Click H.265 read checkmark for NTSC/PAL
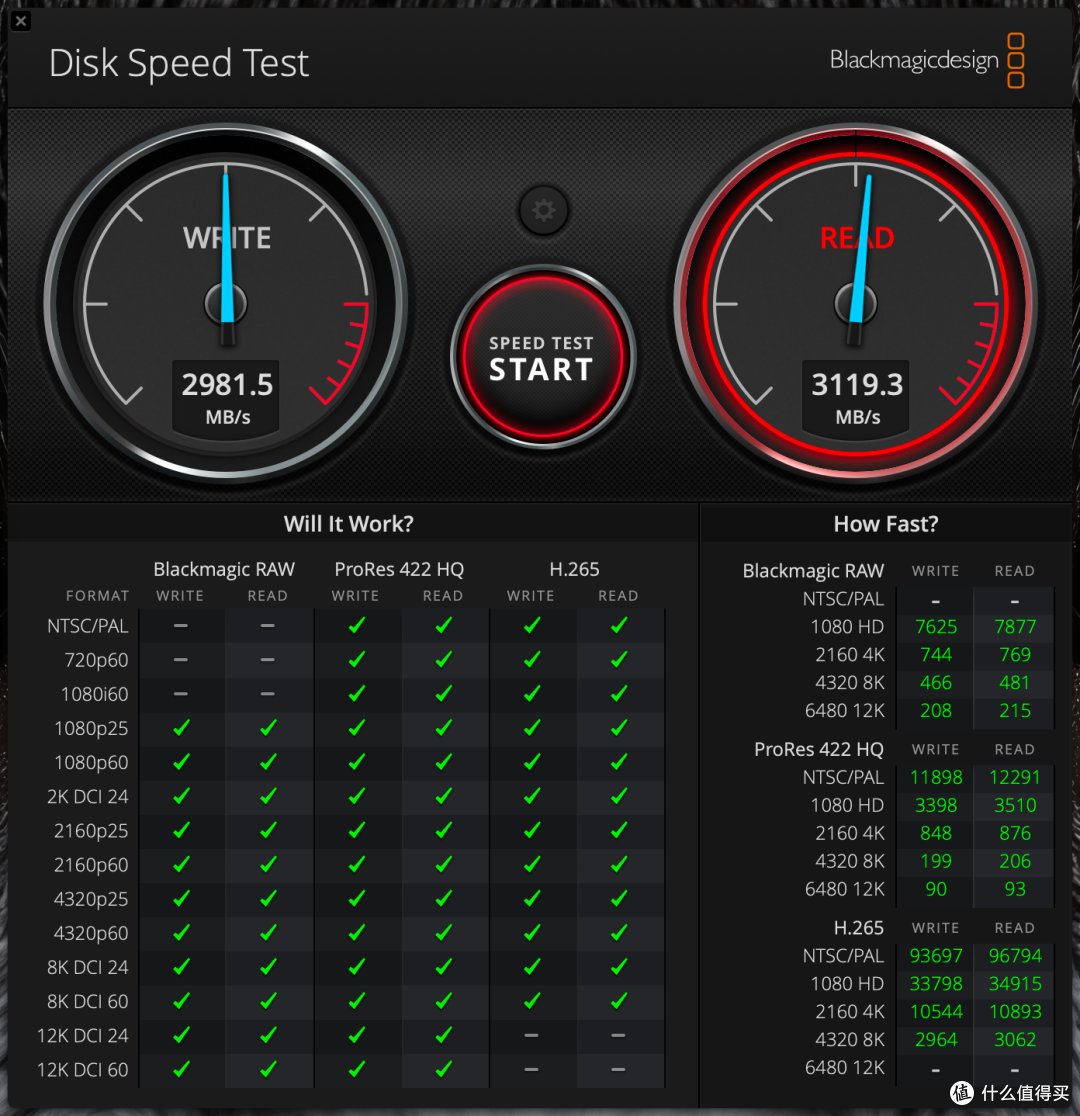Viewport: 1080px width, 1116px height. tap(619, 625)
